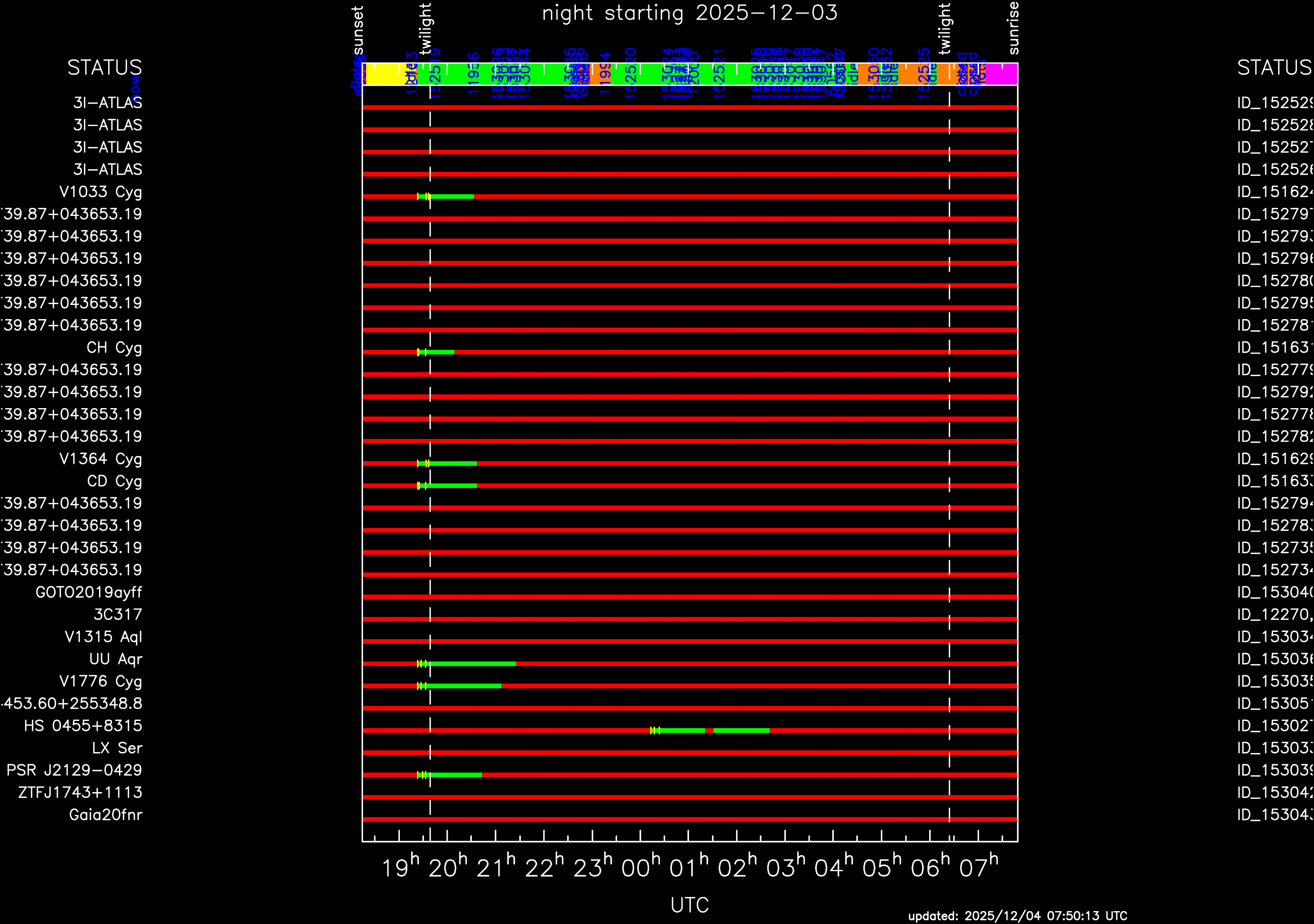Click the green observation bar for V1033 Cyg
The image size is (1314, 924).
coord(452,197)
